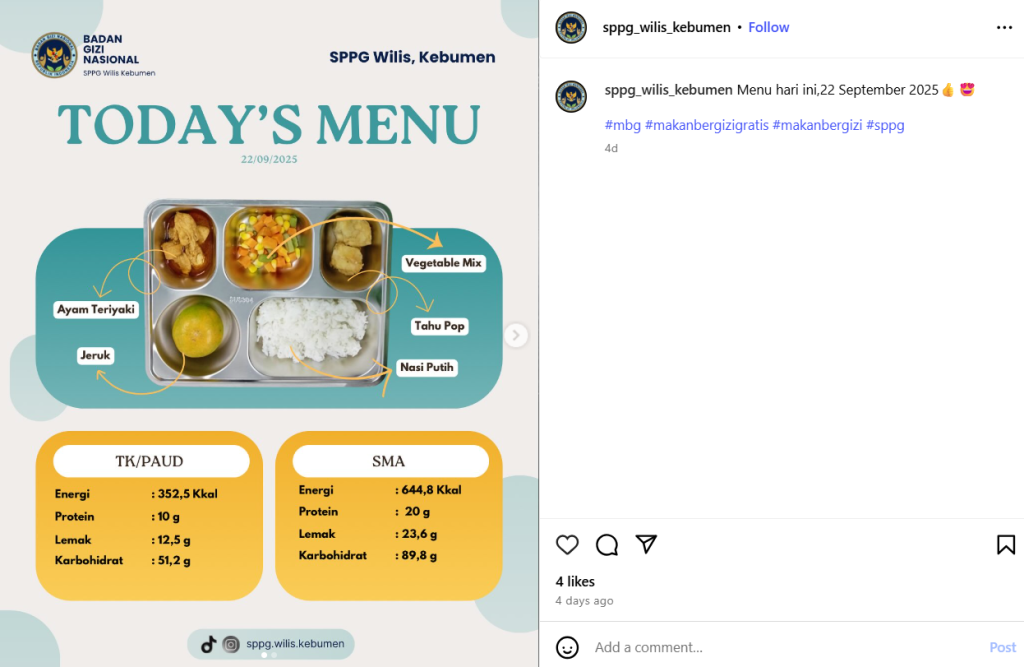
Task: Open comments using the speech bubble icon
Action: (607, 544)
